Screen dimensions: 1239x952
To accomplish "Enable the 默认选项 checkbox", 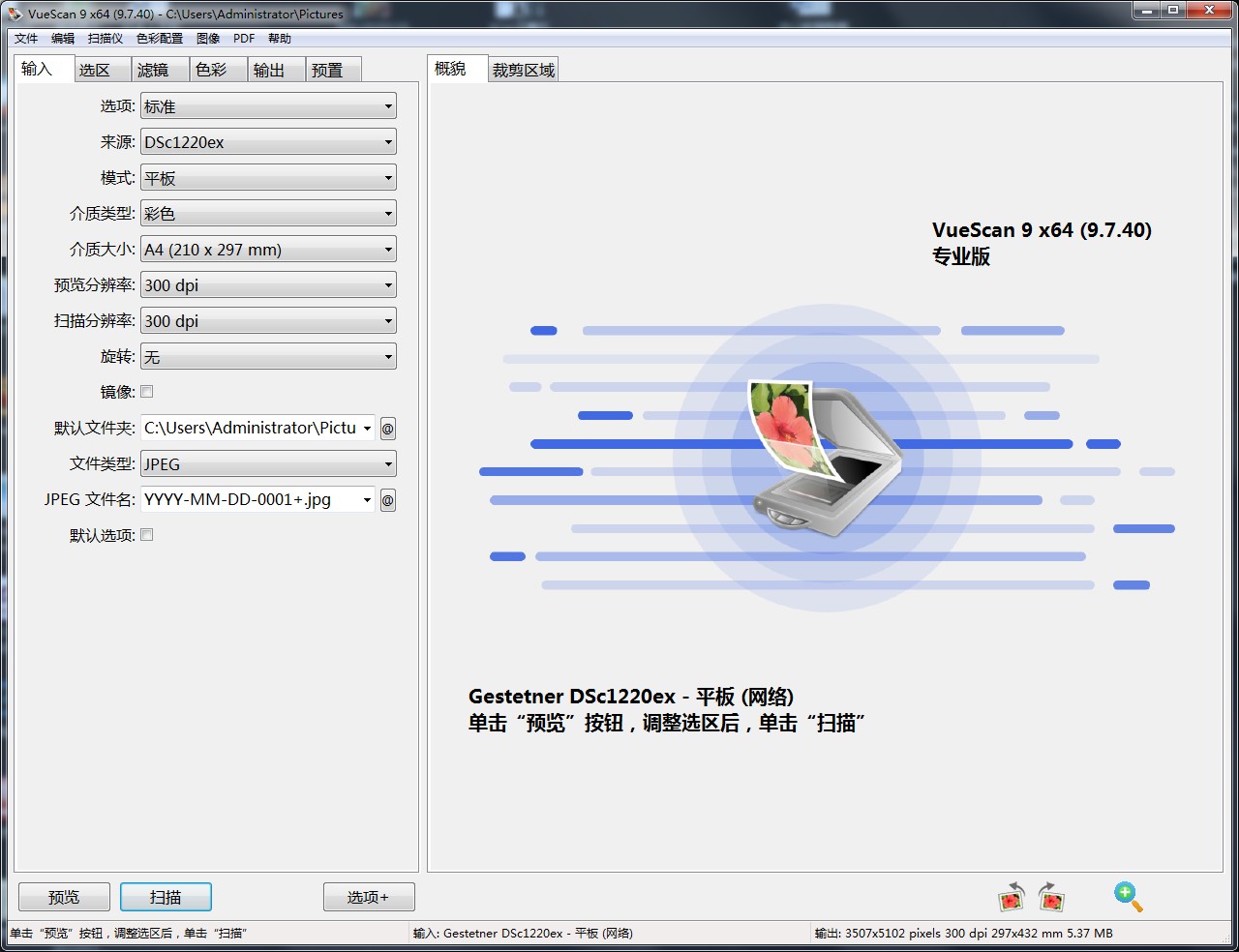I will coord(147,535).
